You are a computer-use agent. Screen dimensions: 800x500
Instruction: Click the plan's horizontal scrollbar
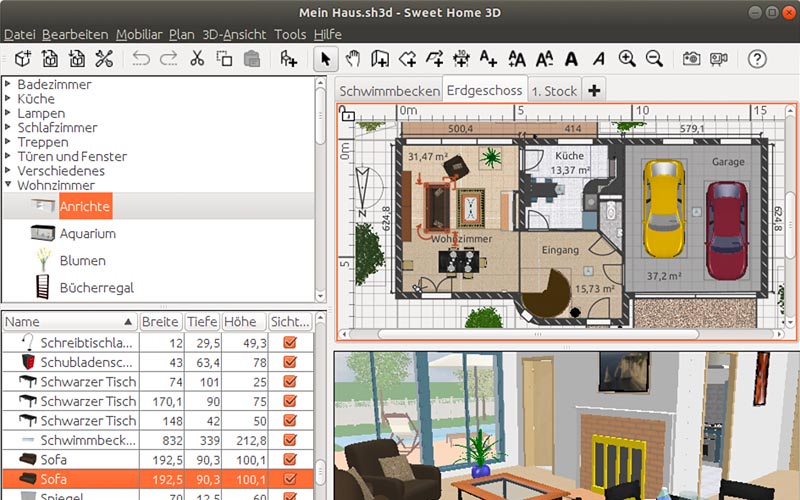click(538, 334)
